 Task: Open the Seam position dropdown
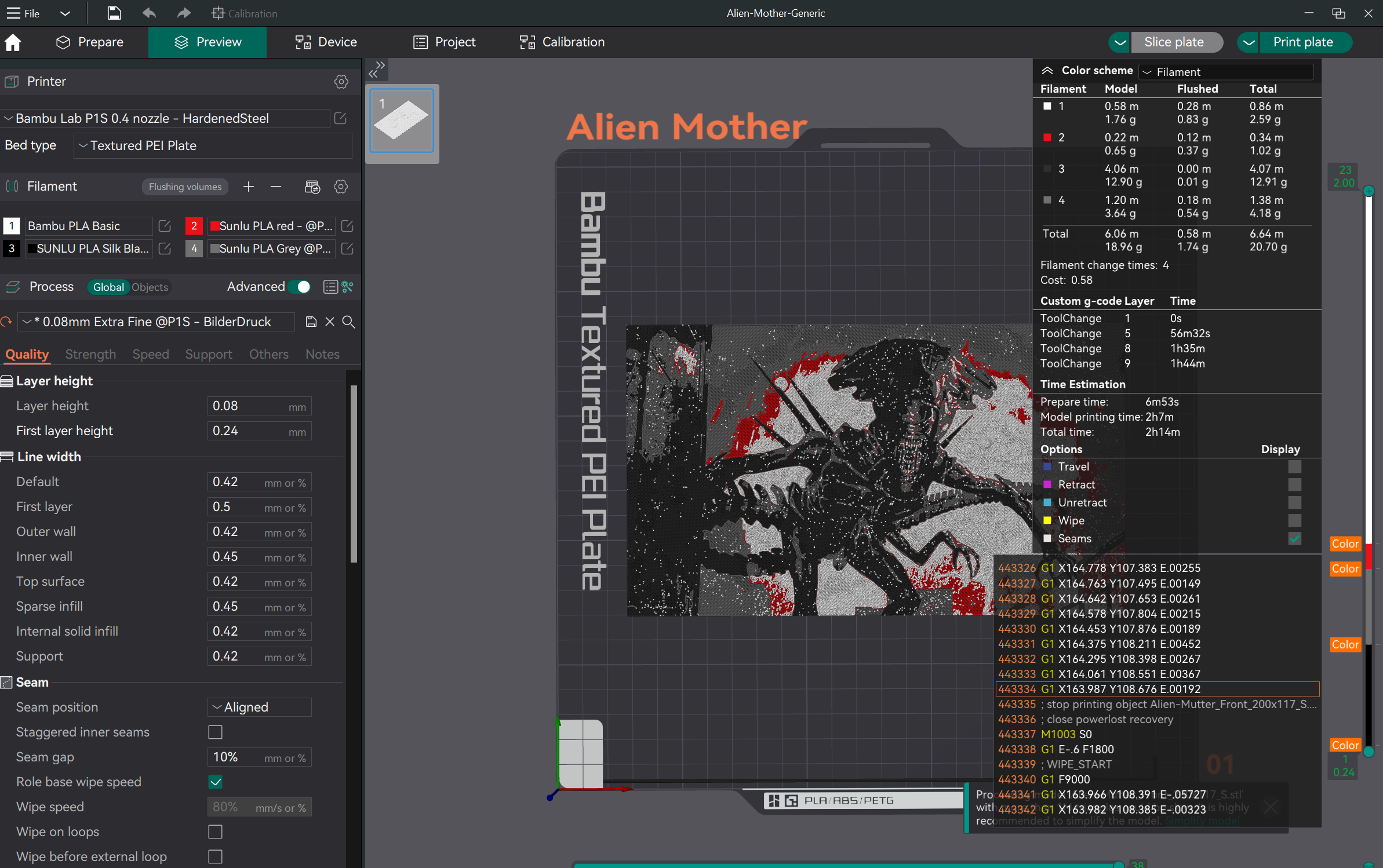pos(259,707)
